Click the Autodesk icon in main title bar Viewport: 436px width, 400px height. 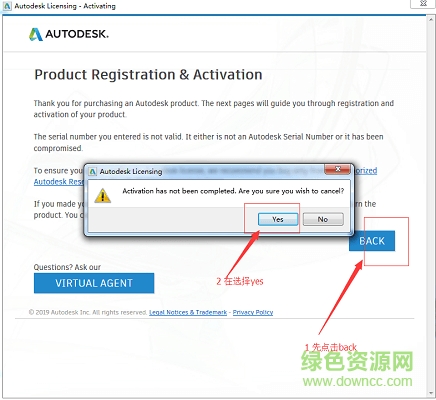pyautogui.click(x=7, y=6)
